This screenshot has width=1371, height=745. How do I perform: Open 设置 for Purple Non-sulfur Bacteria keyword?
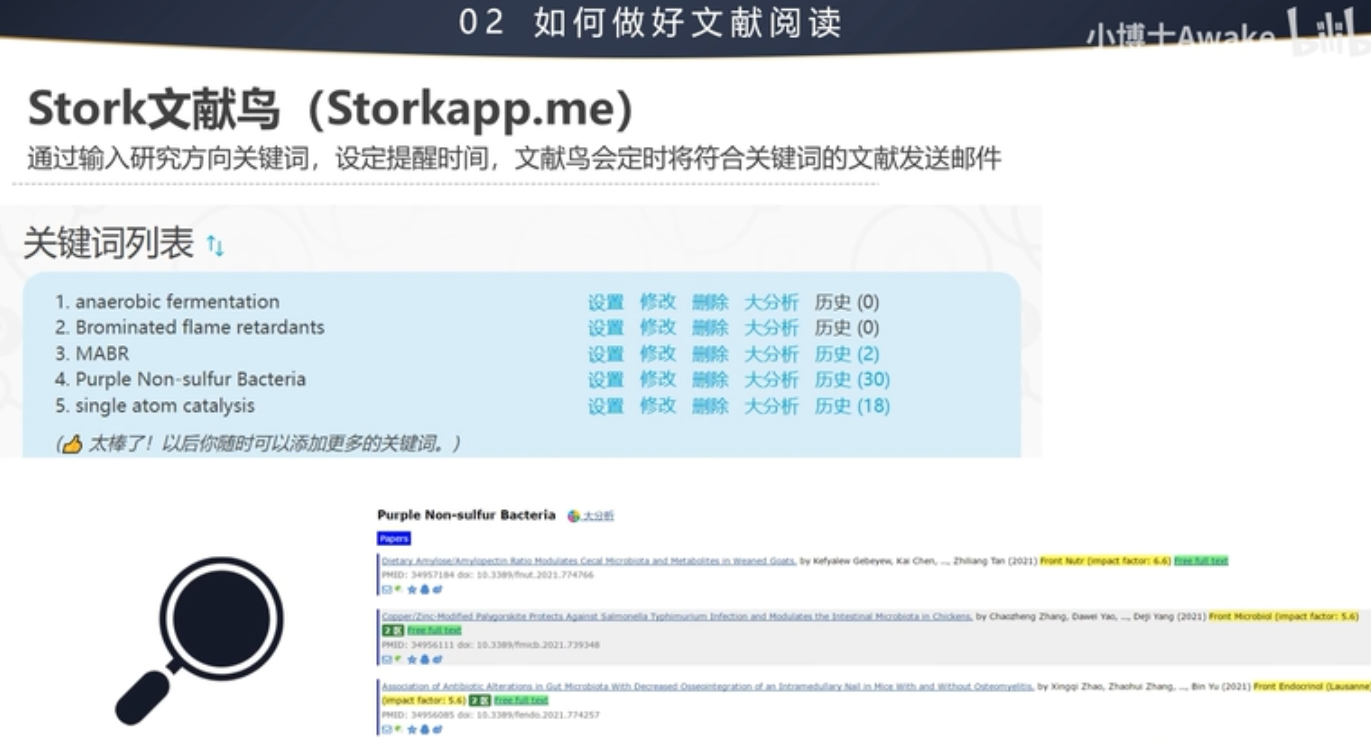coord(606,380)
